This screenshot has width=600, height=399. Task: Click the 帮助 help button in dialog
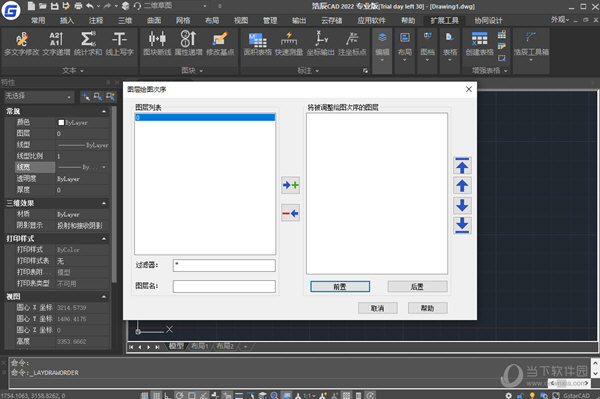[x=427, y=308]
